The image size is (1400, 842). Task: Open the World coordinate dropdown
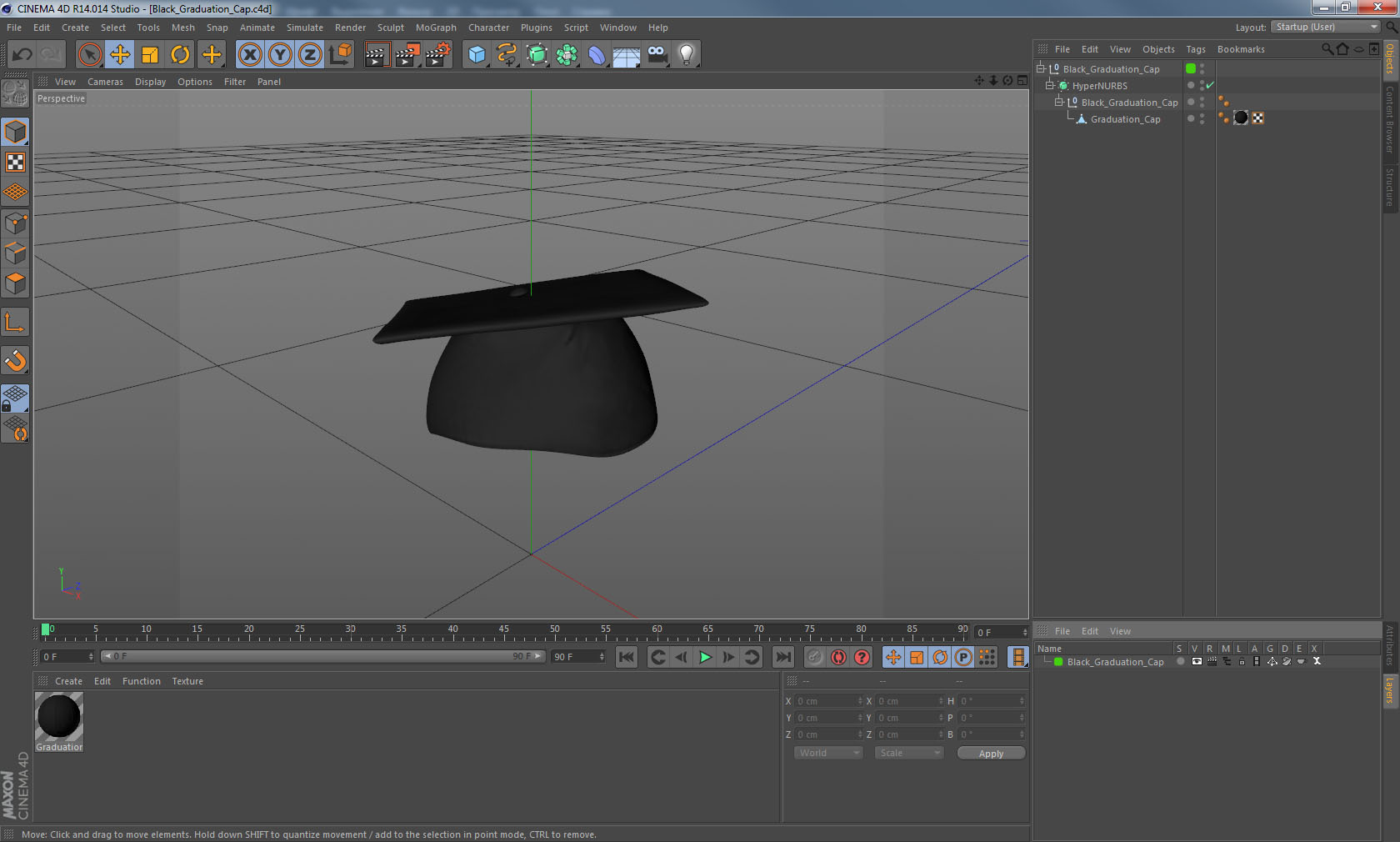coord(828,753)
